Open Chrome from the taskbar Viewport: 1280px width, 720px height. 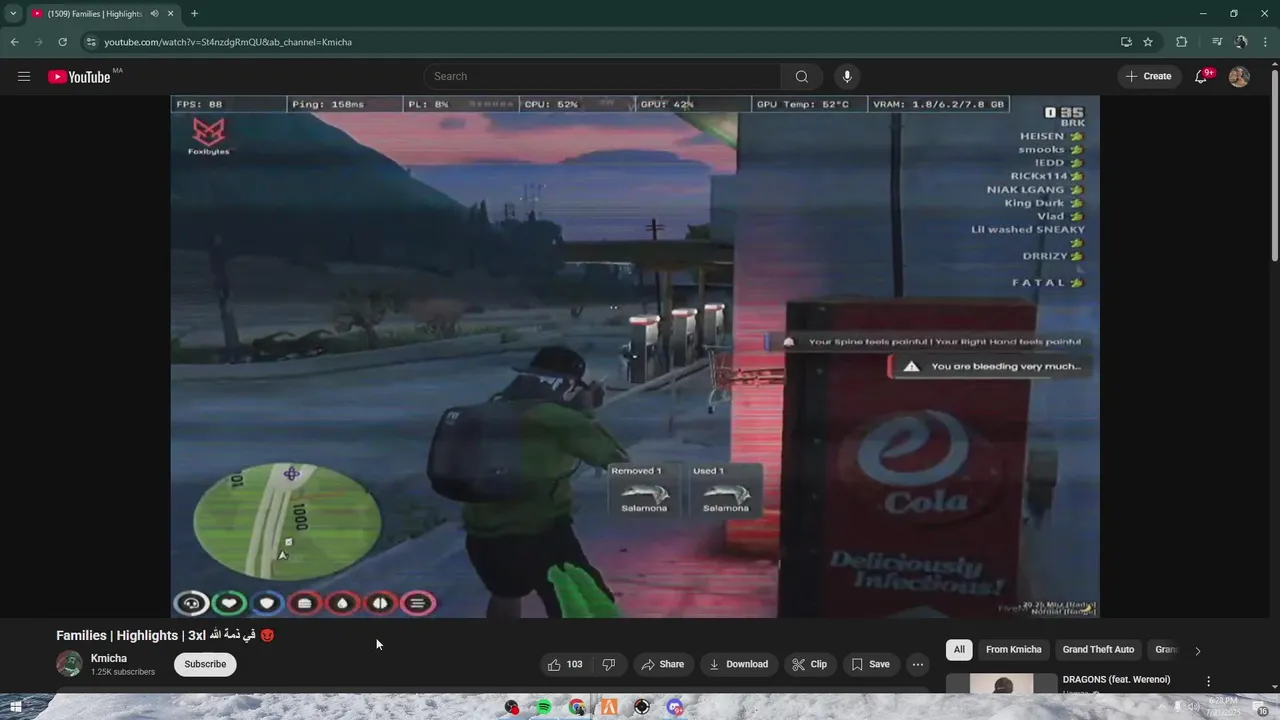577,707
